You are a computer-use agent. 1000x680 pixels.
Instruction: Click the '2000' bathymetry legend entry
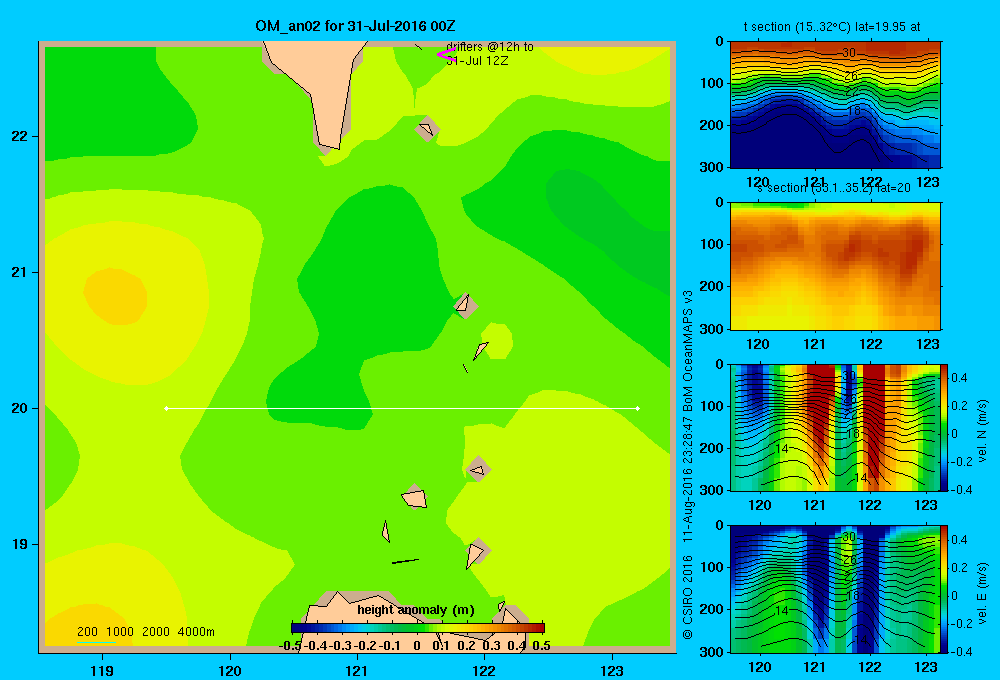pos(156,632)
